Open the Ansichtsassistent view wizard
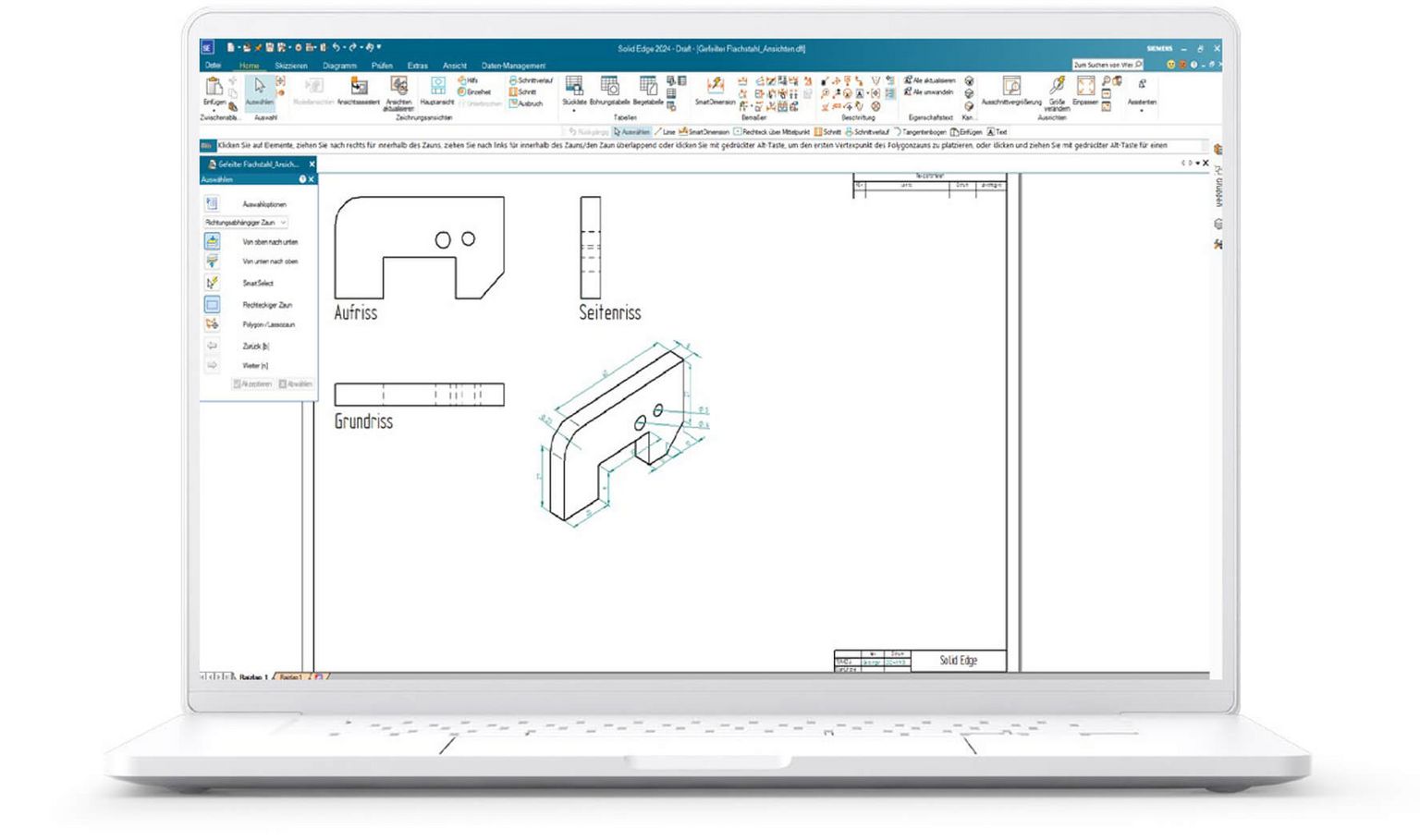The height and width of the screenshot is (840, 1420). click(359, 90)
